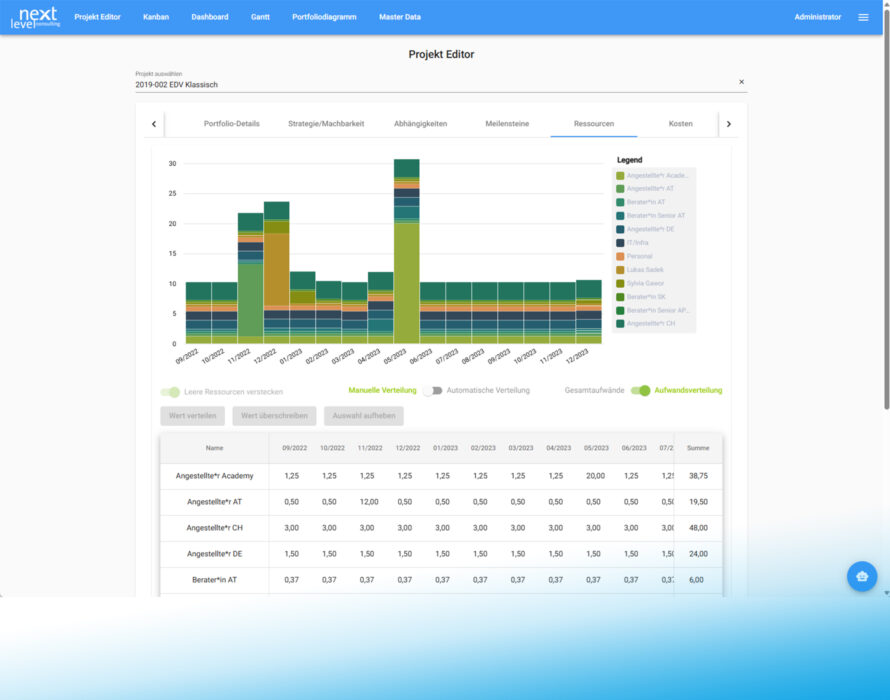Image resolution: width=890 pixels, height=700 pixels.
Task: Click the 11/2022 bar in the chart
Action: [250, 278]
